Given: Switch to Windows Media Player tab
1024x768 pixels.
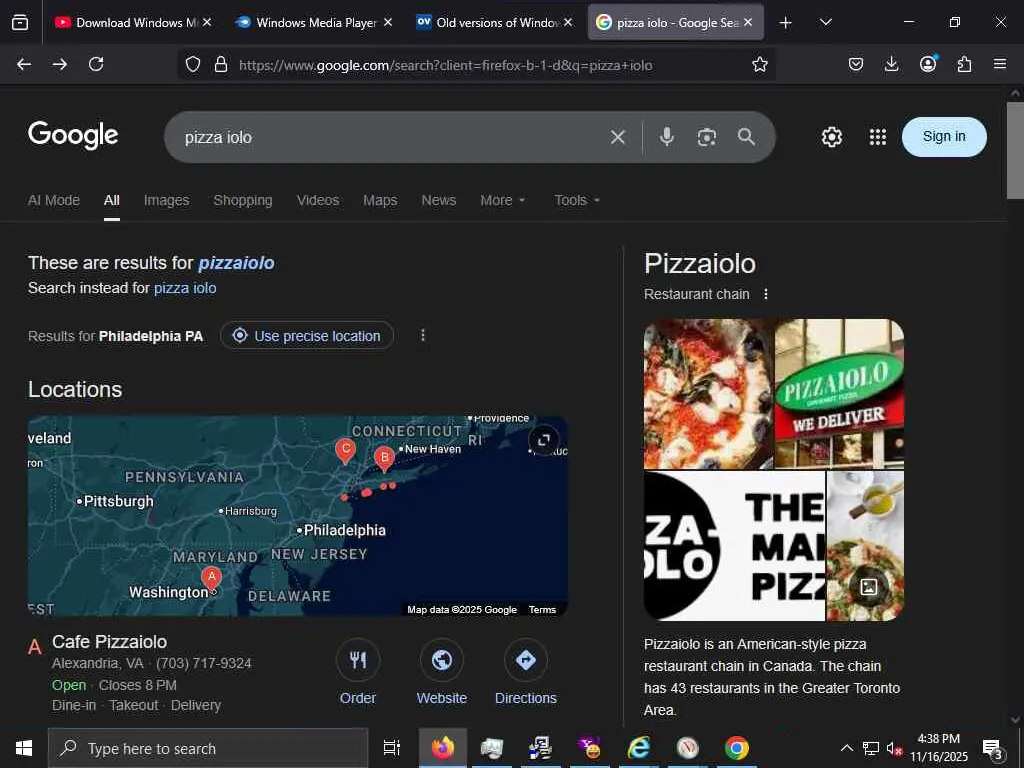Looking at the screenshot, I should (x=316, y=22).
